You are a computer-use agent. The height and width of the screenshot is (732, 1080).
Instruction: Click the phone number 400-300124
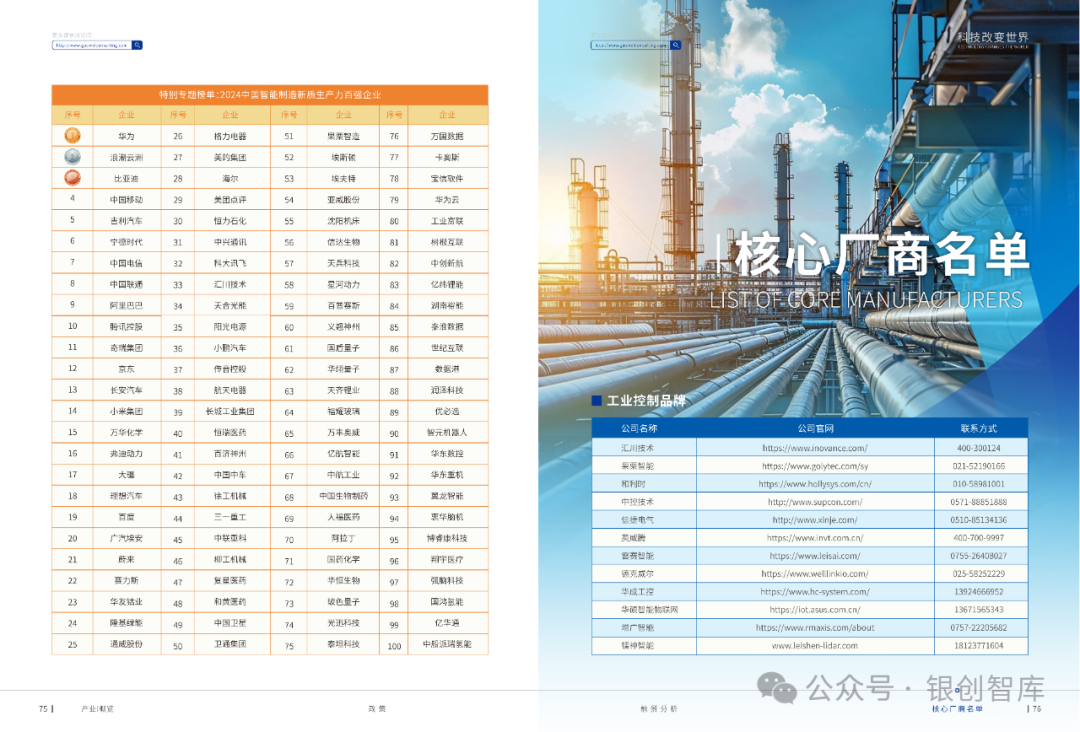[x=979, y=448]
